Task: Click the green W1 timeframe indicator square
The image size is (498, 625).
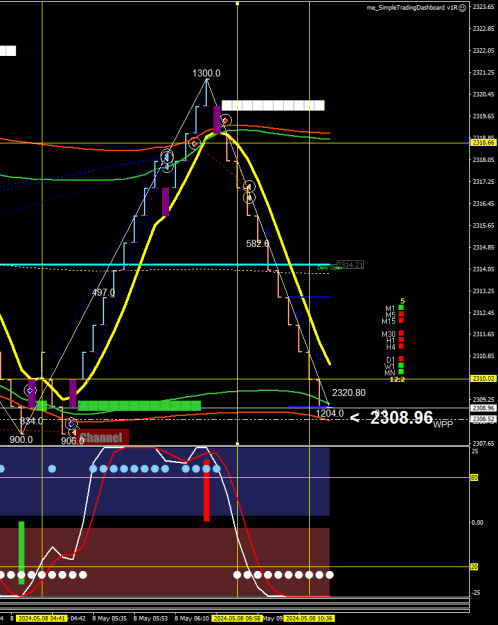Action: pos(401,366)
